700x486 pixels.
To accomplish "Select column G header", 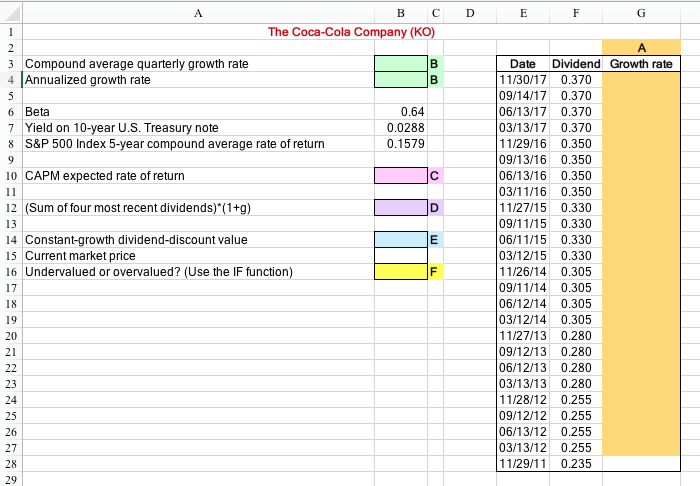I will tap(641, 13).
